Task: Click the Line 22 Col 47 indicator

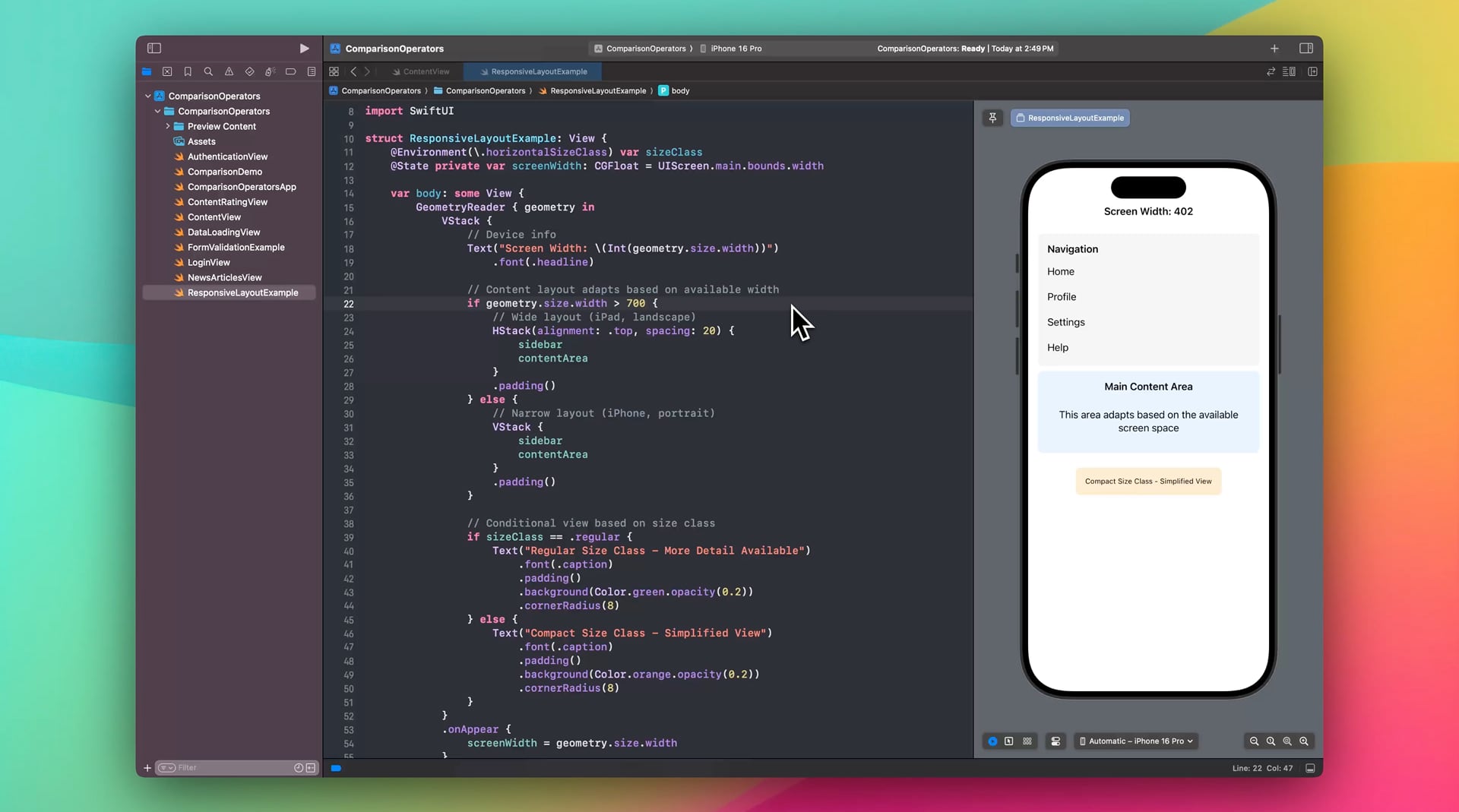Action: (1262, 769)
